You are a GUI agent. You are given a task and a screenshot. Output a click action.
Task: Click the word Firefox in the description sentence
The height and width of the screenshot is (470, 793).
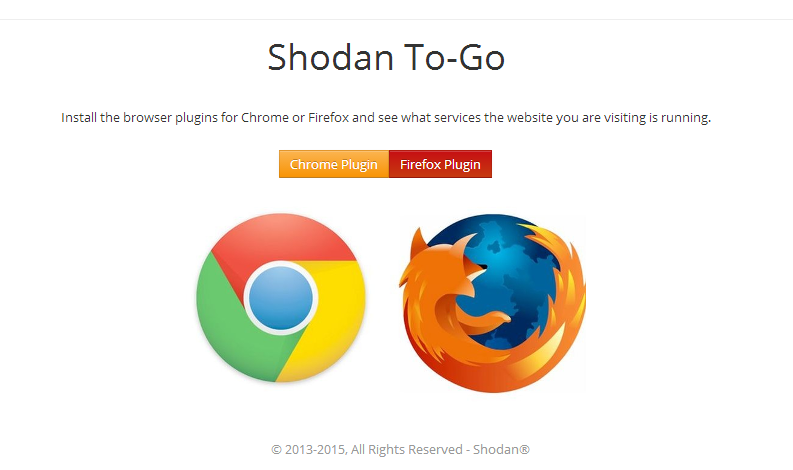pyautogui.click(x=328, y=117)
